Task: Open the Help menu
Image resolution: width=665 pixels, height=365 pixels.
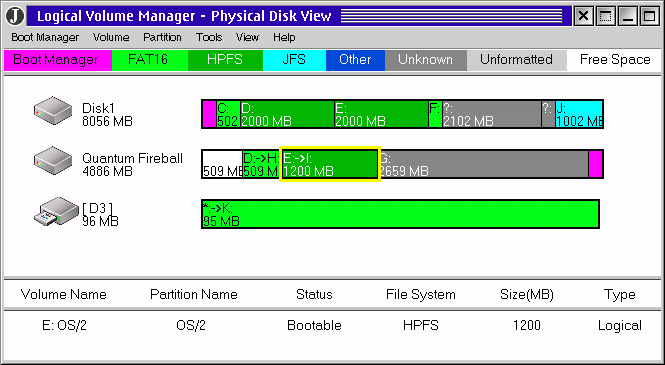Action: pos(284,37)
